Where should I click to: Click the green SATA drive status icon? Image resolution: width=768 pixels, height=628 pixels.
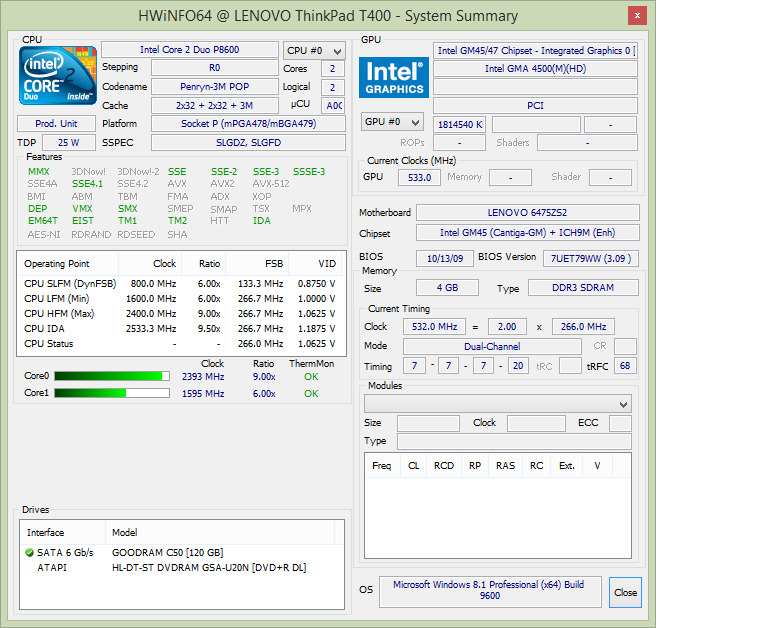click(29, 553)
